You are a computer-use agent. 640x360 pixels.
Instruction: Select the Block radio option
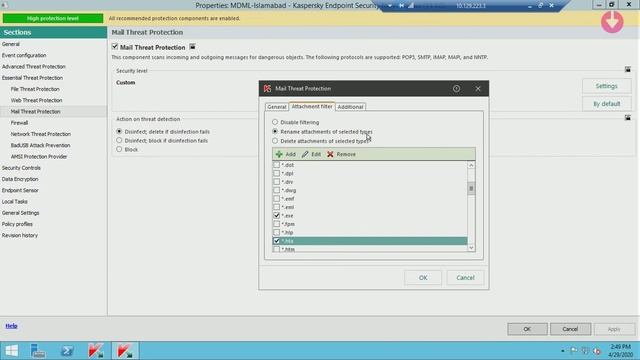[x=119, y=149]
